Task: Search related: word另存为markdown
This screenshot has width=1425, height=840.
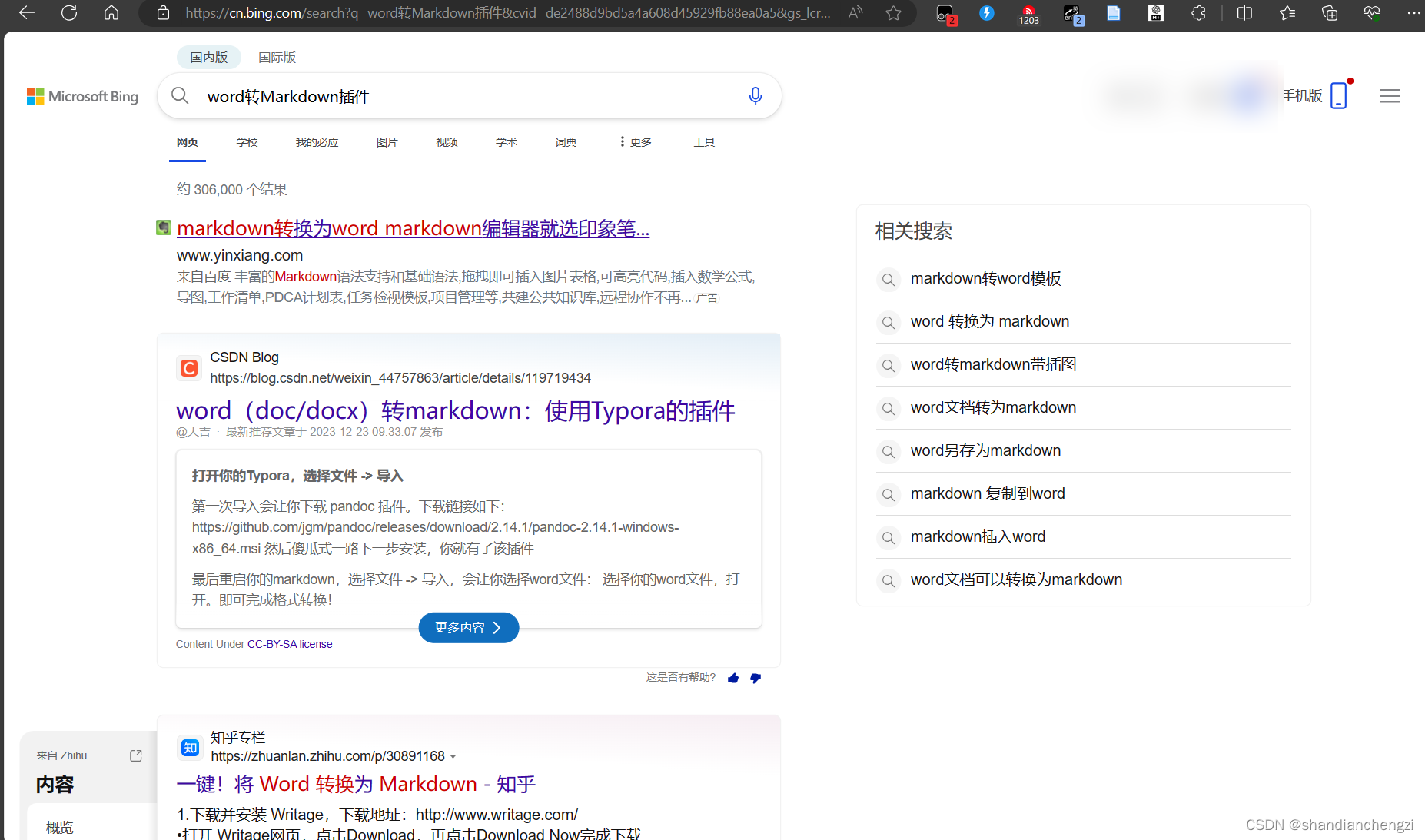Action: (x=985, y=450)
